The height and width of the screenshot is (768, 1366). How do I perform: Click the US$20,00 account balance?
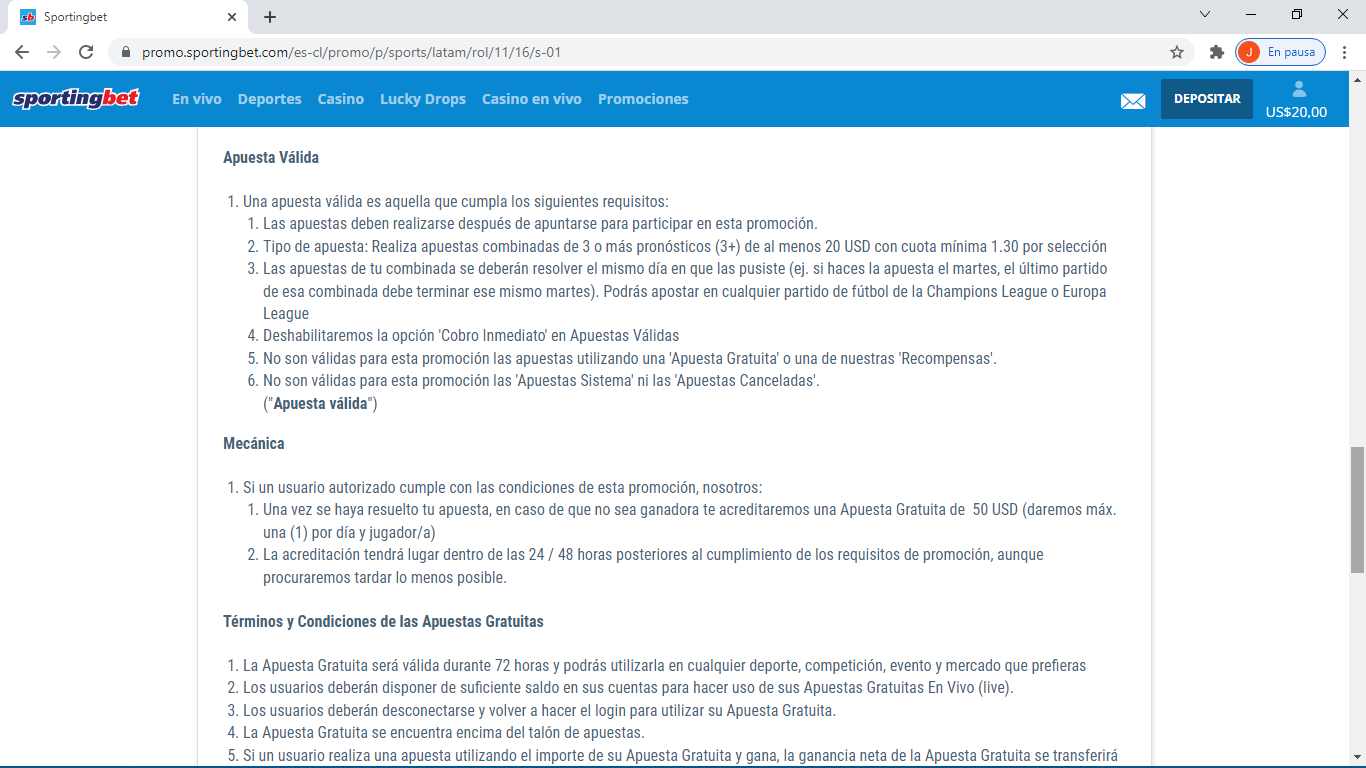click(x=1296, y=112)
